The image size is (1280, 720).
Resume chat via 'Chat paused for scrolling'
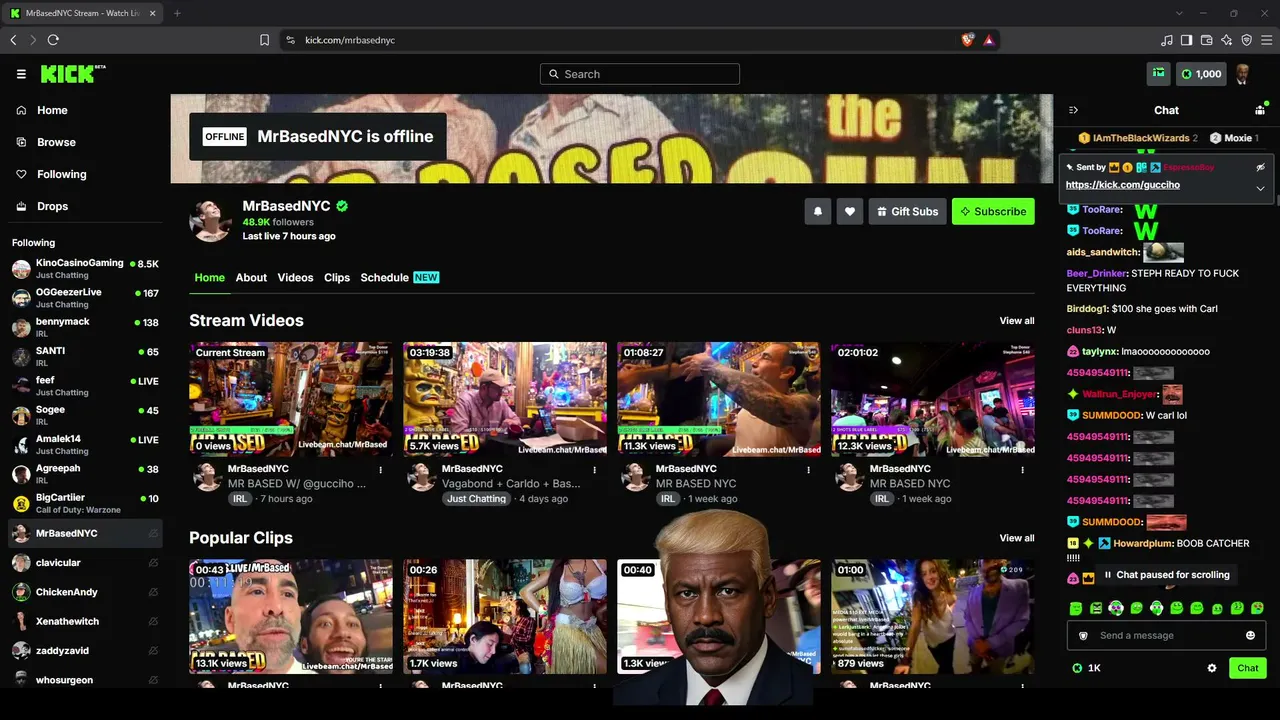tap(1165, 575)
